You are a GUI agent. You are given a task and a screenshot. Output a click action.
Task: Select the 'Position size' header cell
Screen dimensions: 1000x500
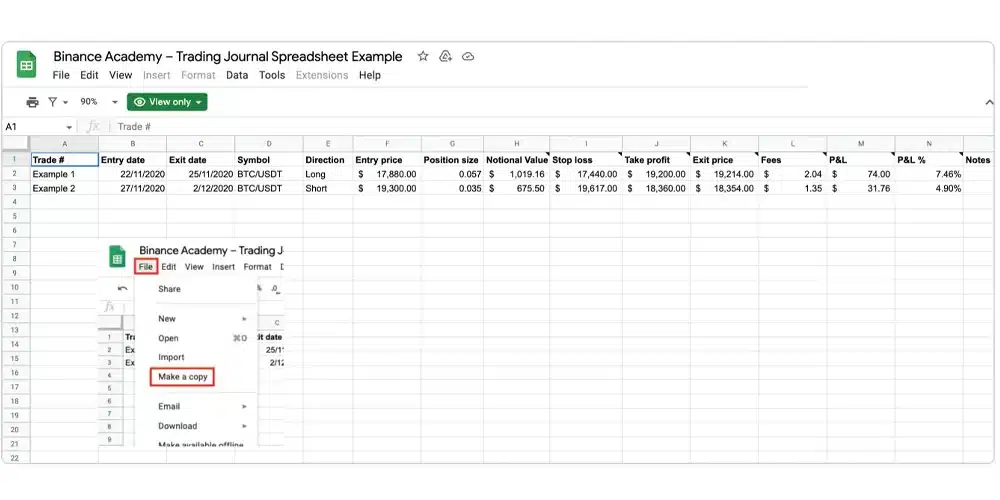coord(452,160)
